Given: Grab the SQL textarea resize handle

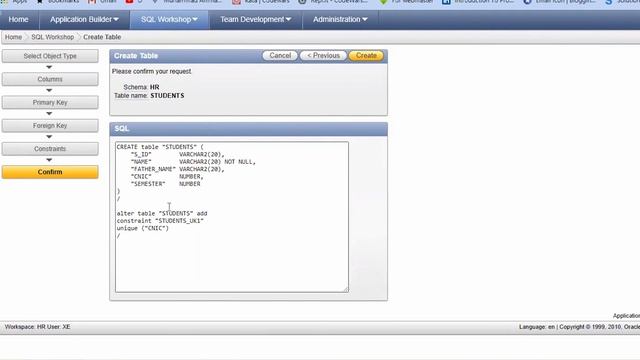Looking at the screenshot, I should (346, 289).
